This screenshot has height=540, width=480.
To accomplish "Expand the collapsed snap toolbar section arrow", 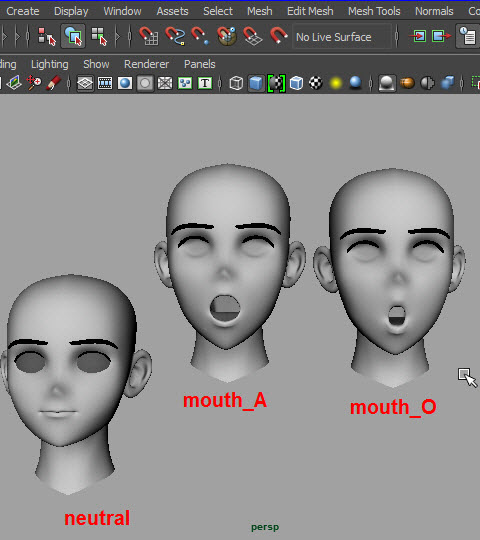I will (118, 36).
